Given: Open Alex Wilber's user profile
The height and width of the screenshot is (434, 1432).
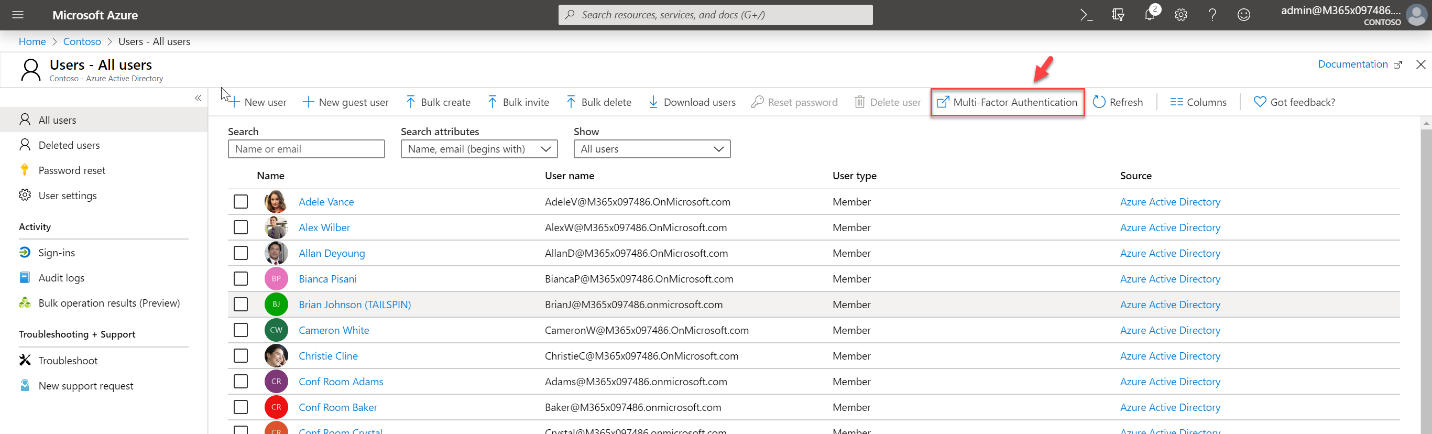Looking at the screenshot, I should pos(324,227).
